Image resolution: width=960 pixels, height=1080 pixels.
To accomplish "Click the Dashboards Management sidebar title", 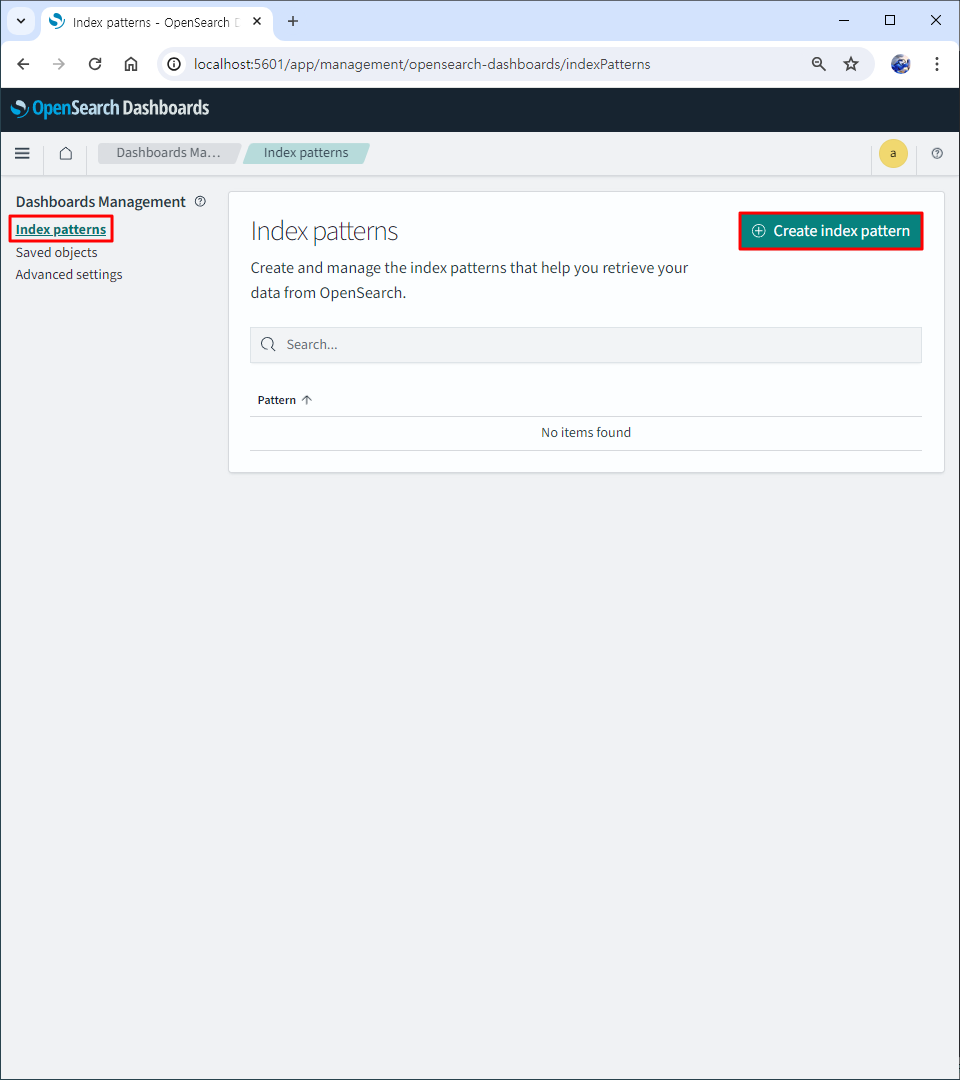I will [101, 202].
